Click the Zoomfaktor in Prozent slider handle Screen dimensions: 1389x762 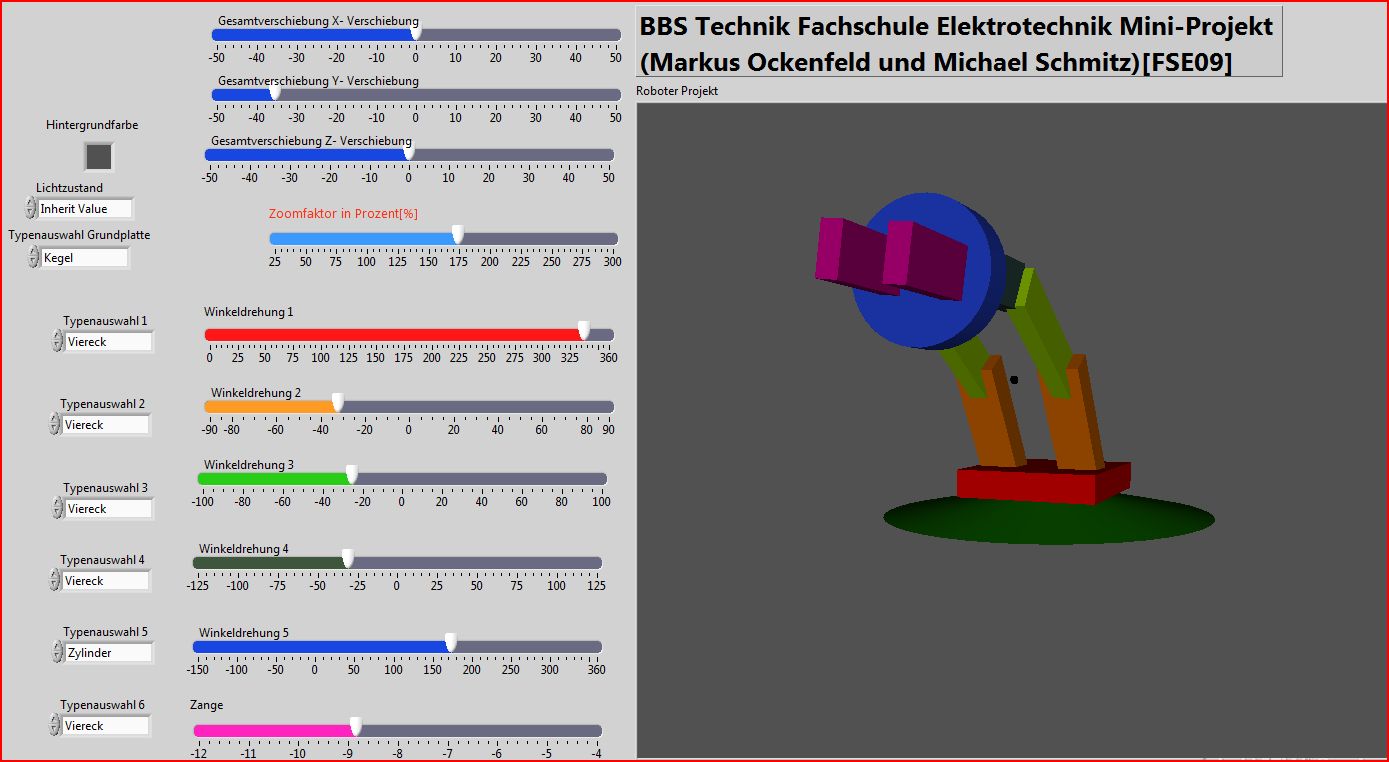point(458,234)
